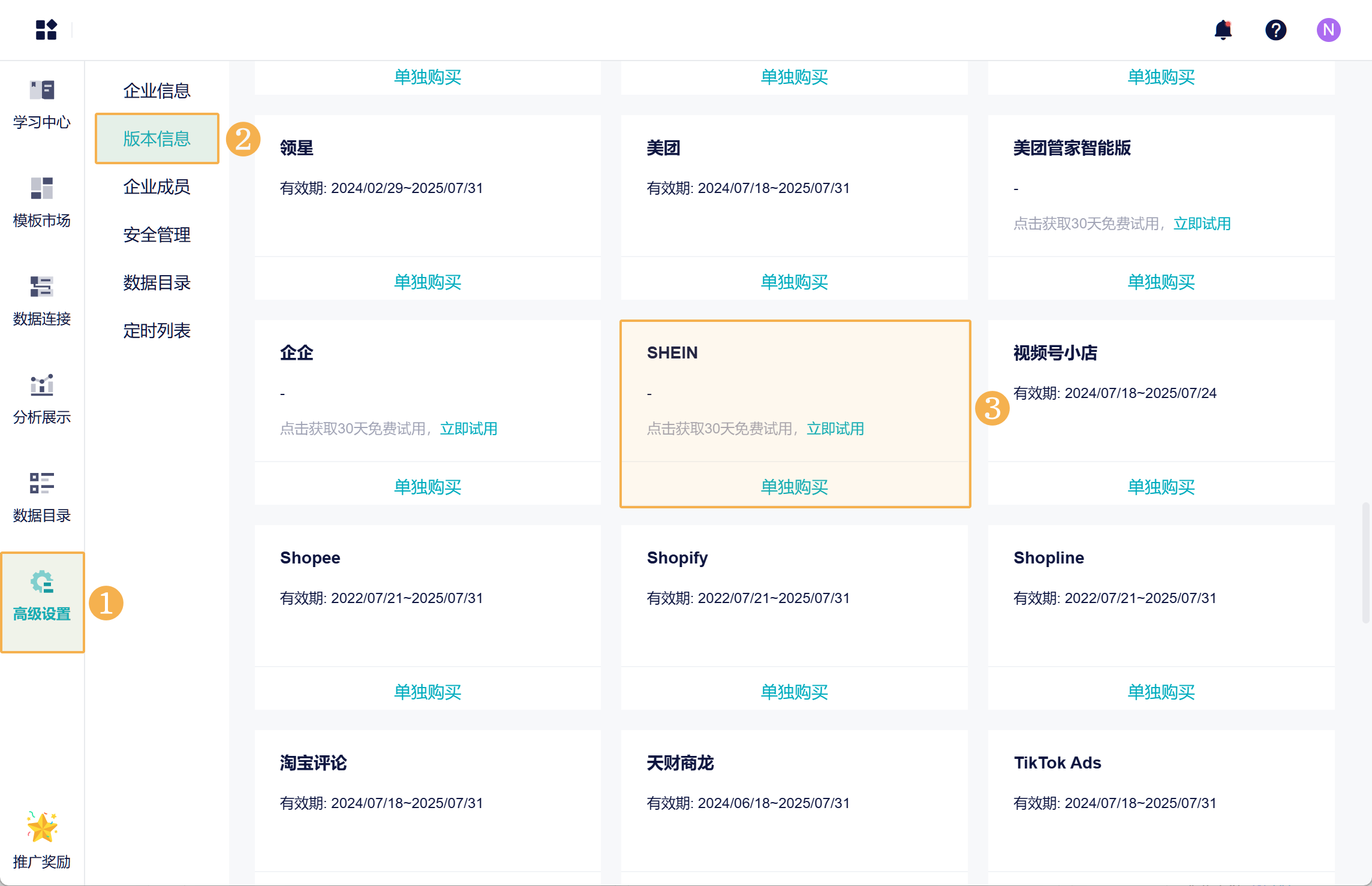Click 立即试用 in 美团管家智能版 card
The image size is (1372, 886).
[x=1202, y=224]
